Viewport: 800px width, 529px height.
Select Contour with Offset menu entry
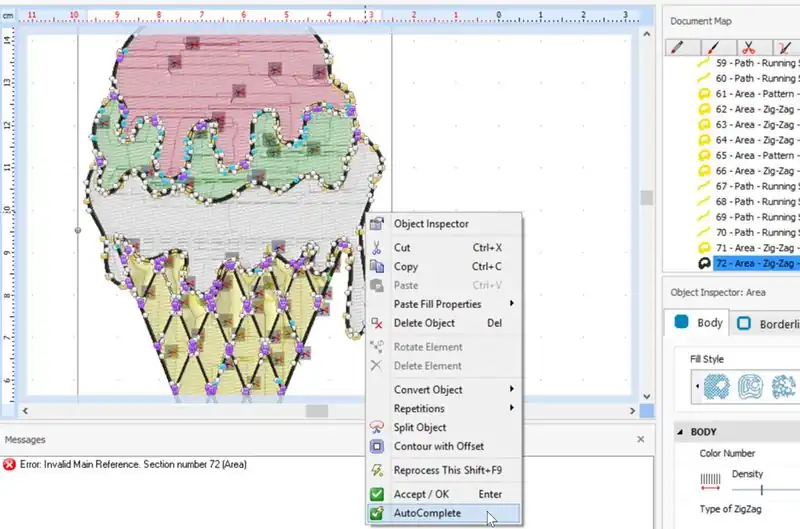coord(438,446)
